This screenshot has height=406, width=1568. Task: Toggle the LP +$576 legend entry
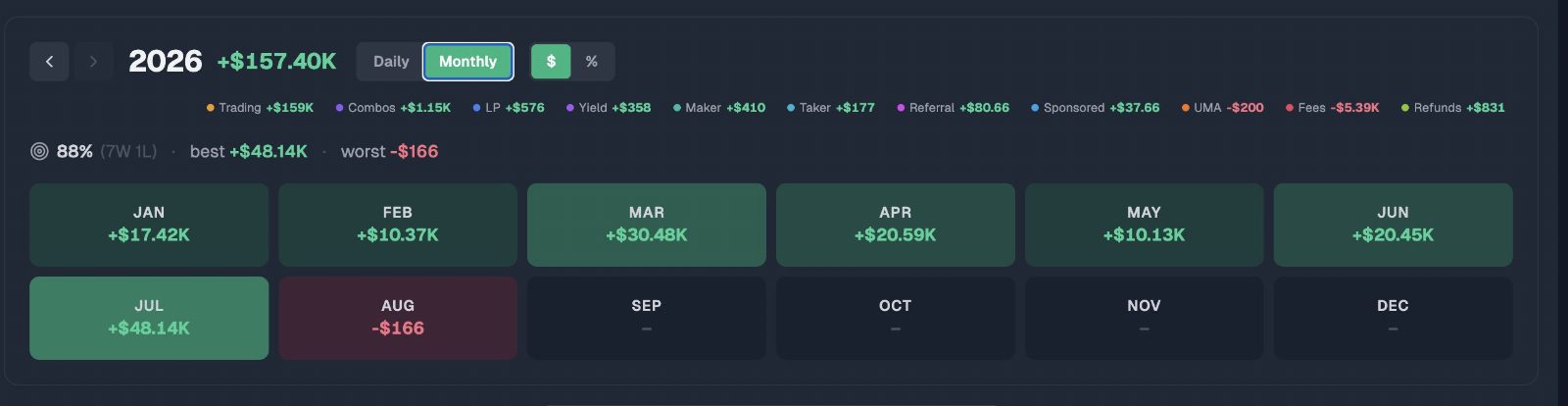(x=509, y=108)
